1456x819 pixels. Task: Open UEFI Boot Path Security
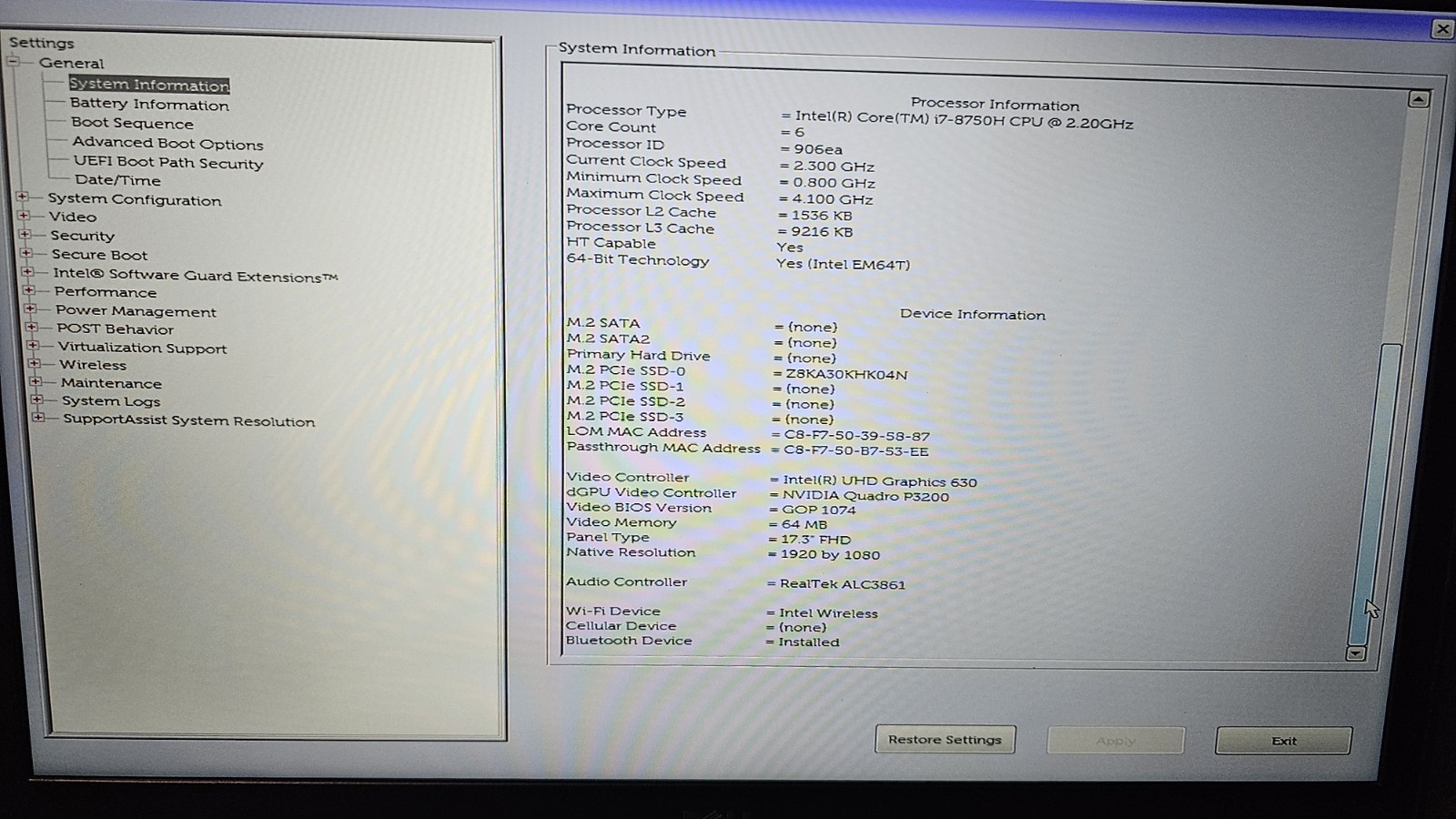pos(168,162)
